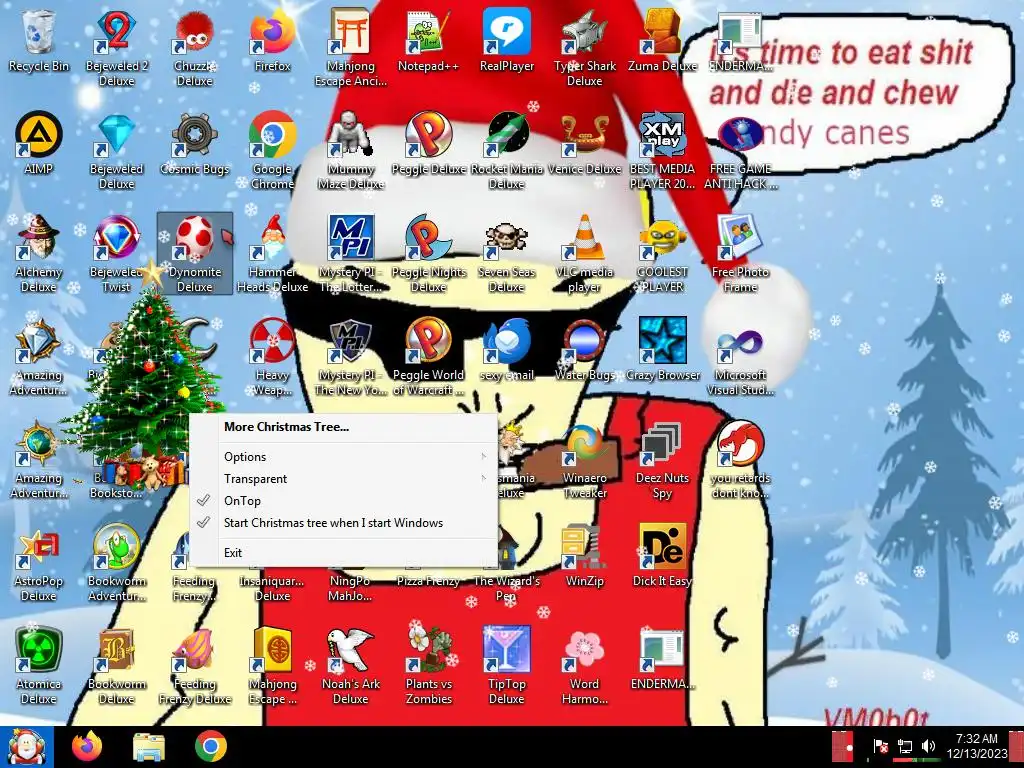The height and width of the screenshot is (768, 1024).
Task: Select the Peggle World of Warcraft icon
Action: [428, 357]
